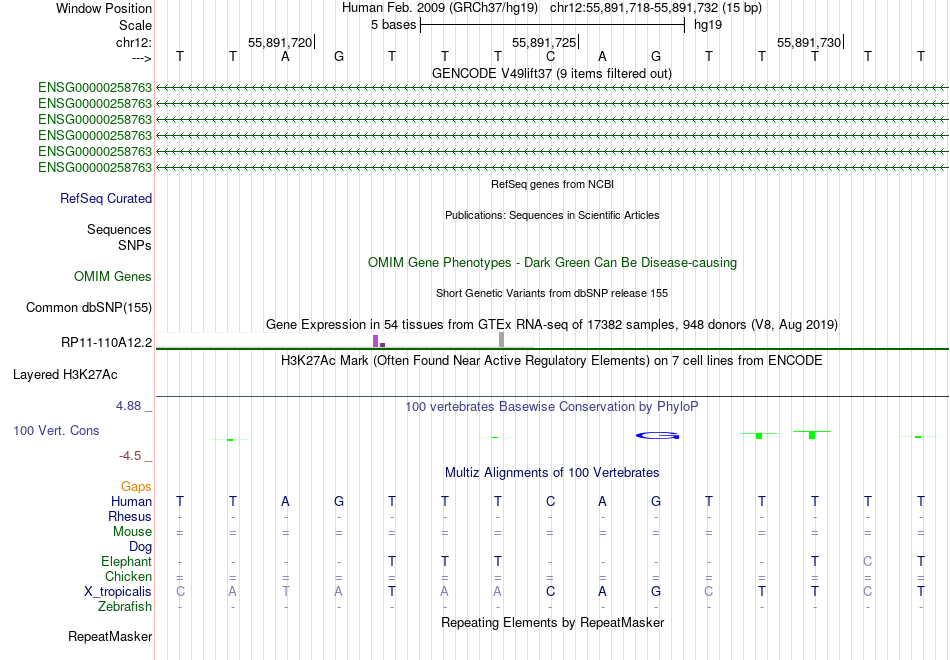Select the Rhesus species row label

click(x=130, y=516)
